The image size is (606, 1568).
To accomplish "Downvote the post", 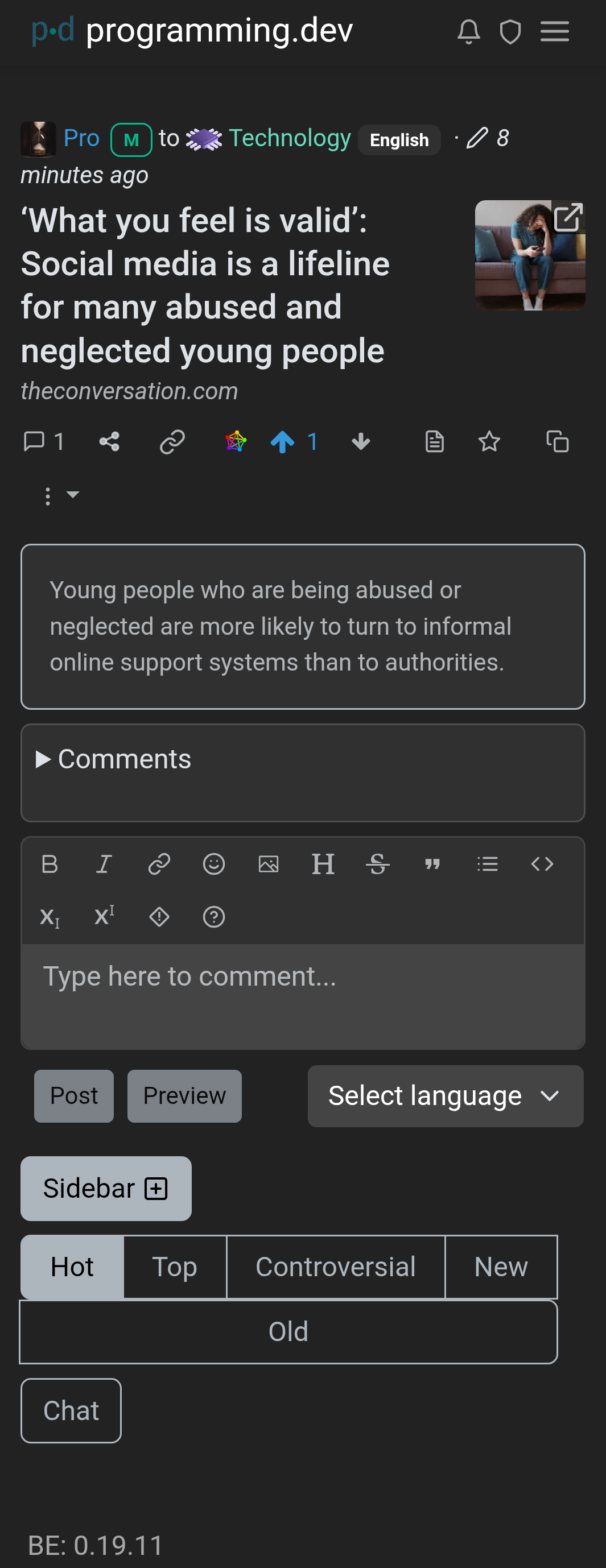I will point(361,442).
